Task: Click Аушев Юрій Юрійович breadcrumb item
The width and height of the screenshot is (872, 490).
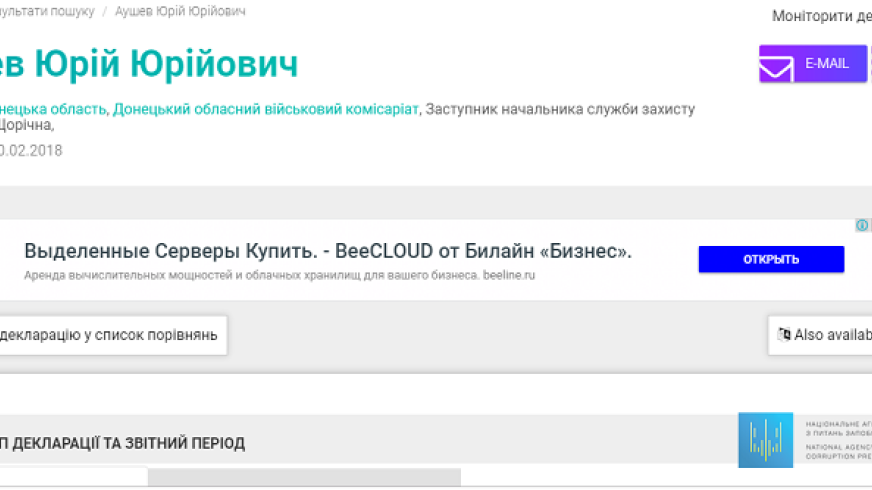Action: 180,11
